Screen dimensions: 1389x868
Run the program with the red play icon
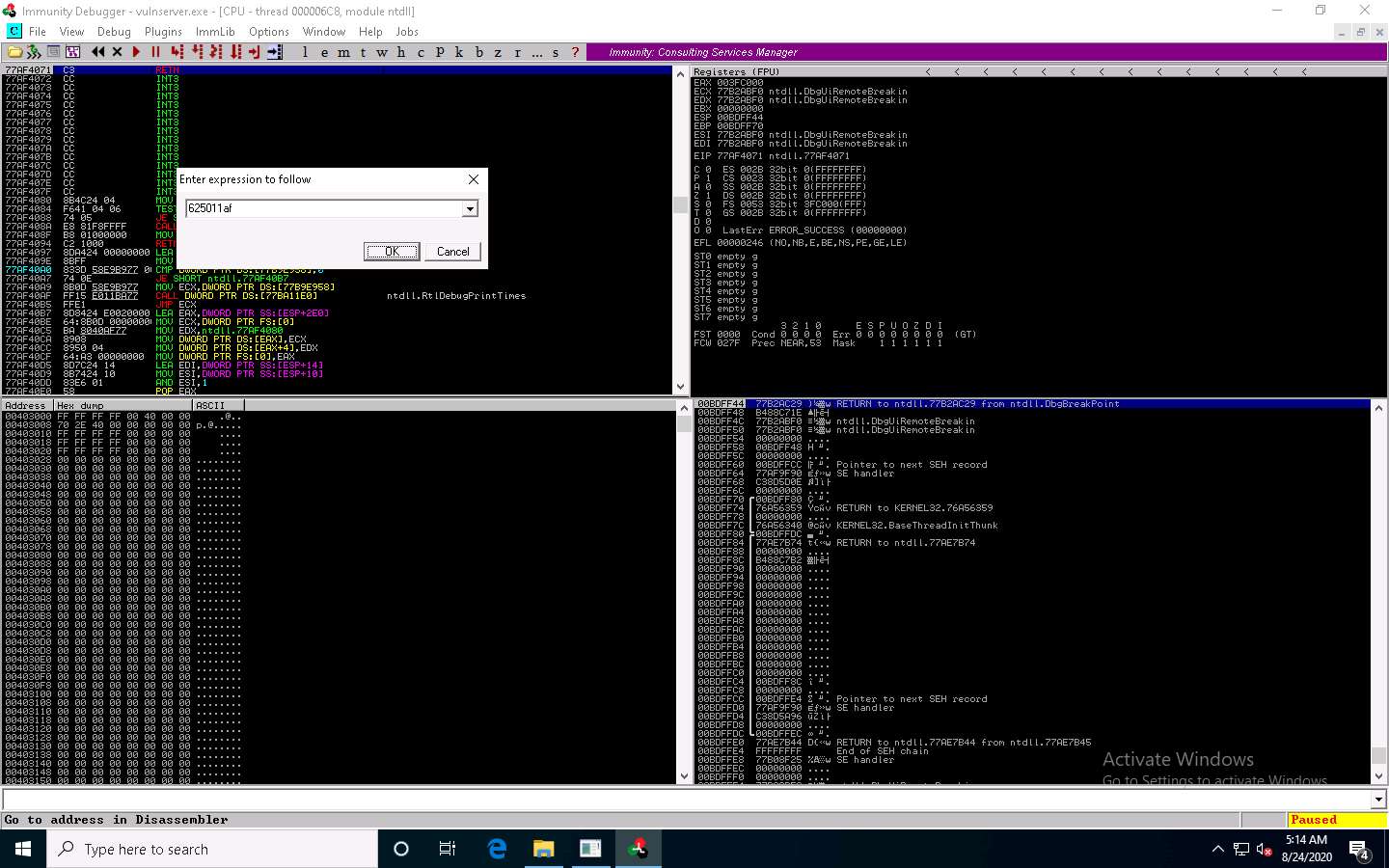coord(136,52)
